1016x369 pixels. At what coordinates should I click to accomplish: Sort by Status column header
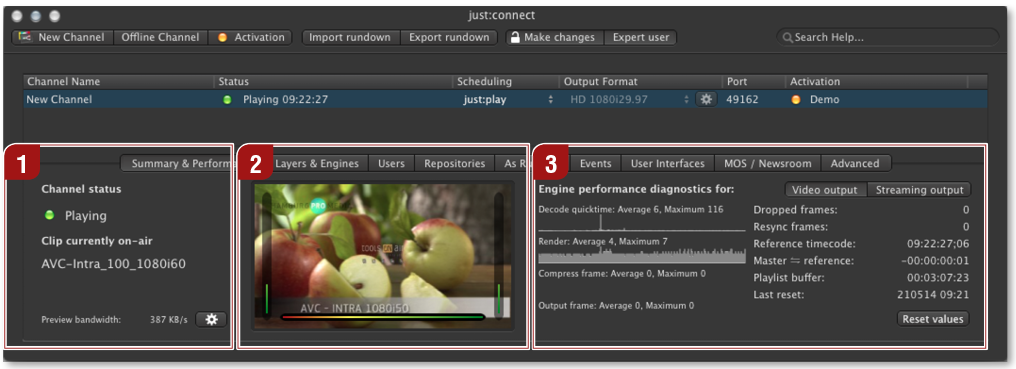(334, 82)
